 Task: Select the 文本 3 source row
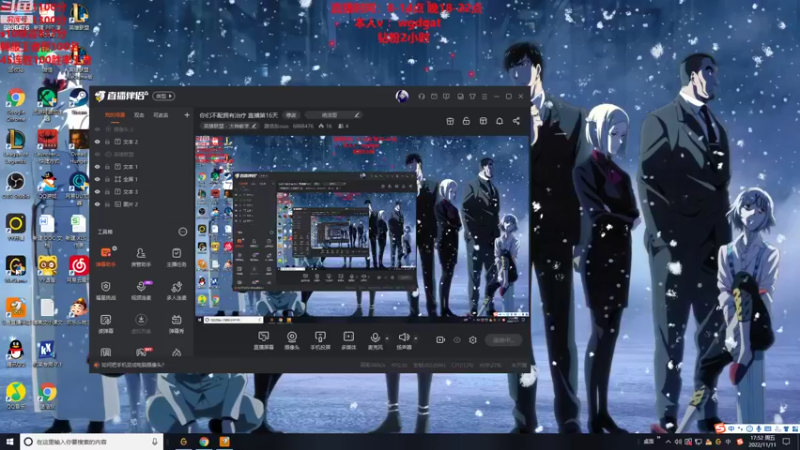click(x=141, y=192)
